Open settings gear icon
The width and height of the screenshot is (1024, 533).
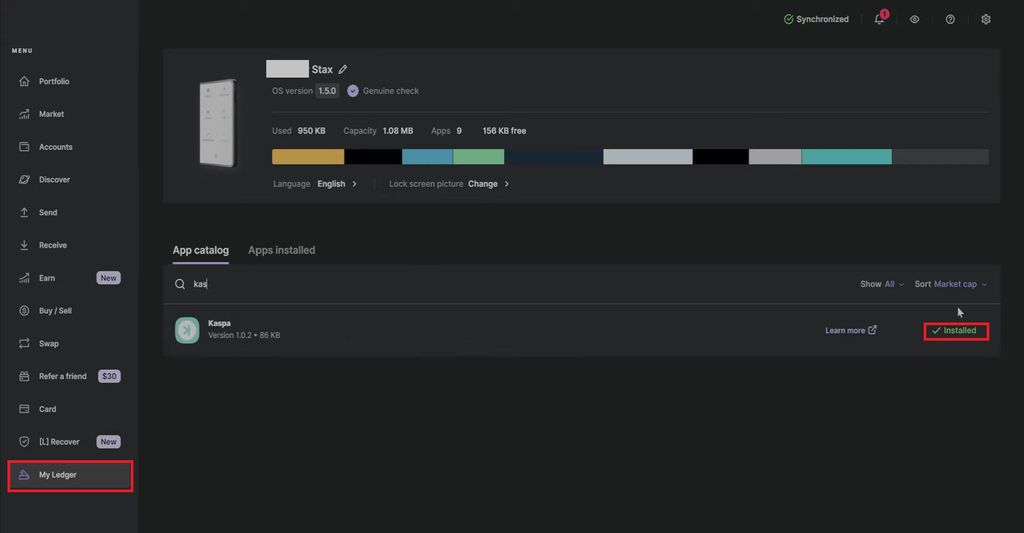985,19
